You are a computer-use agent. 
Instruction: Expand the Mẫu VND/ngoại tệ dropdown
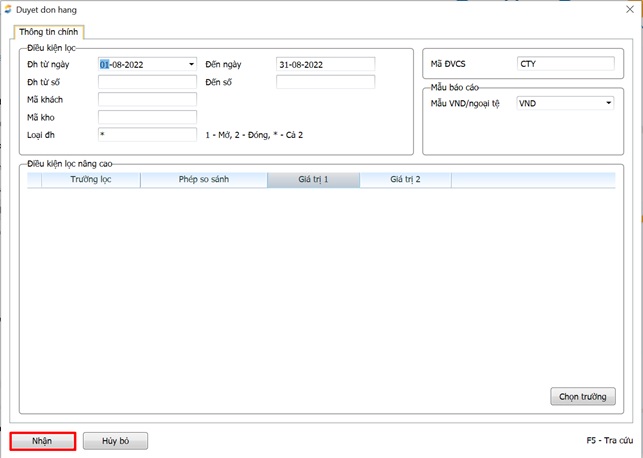tap(608, 102)
